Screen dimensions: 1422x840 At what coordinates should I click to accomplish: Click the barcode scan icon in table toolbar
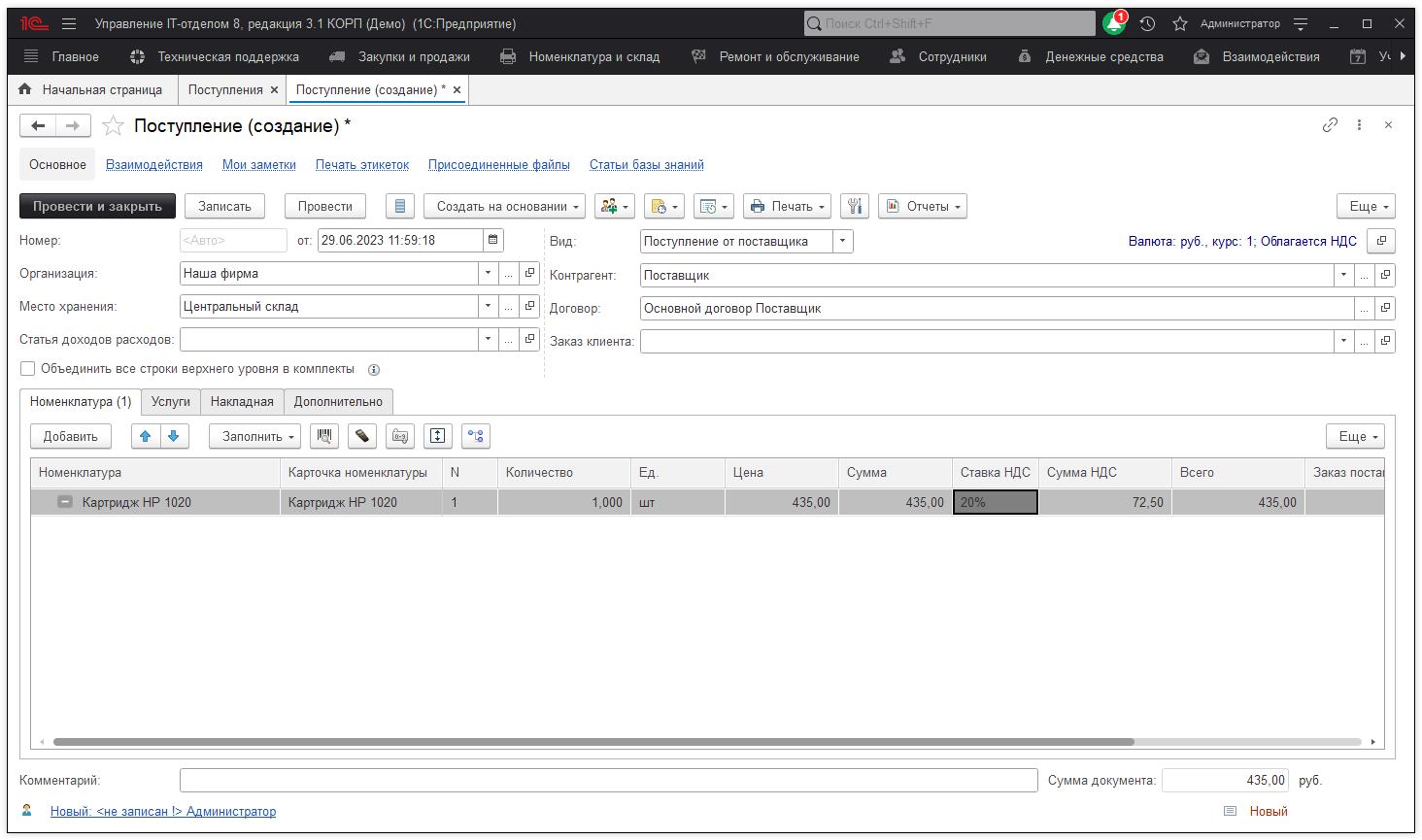pyautogui.click(x=324, y=436)
